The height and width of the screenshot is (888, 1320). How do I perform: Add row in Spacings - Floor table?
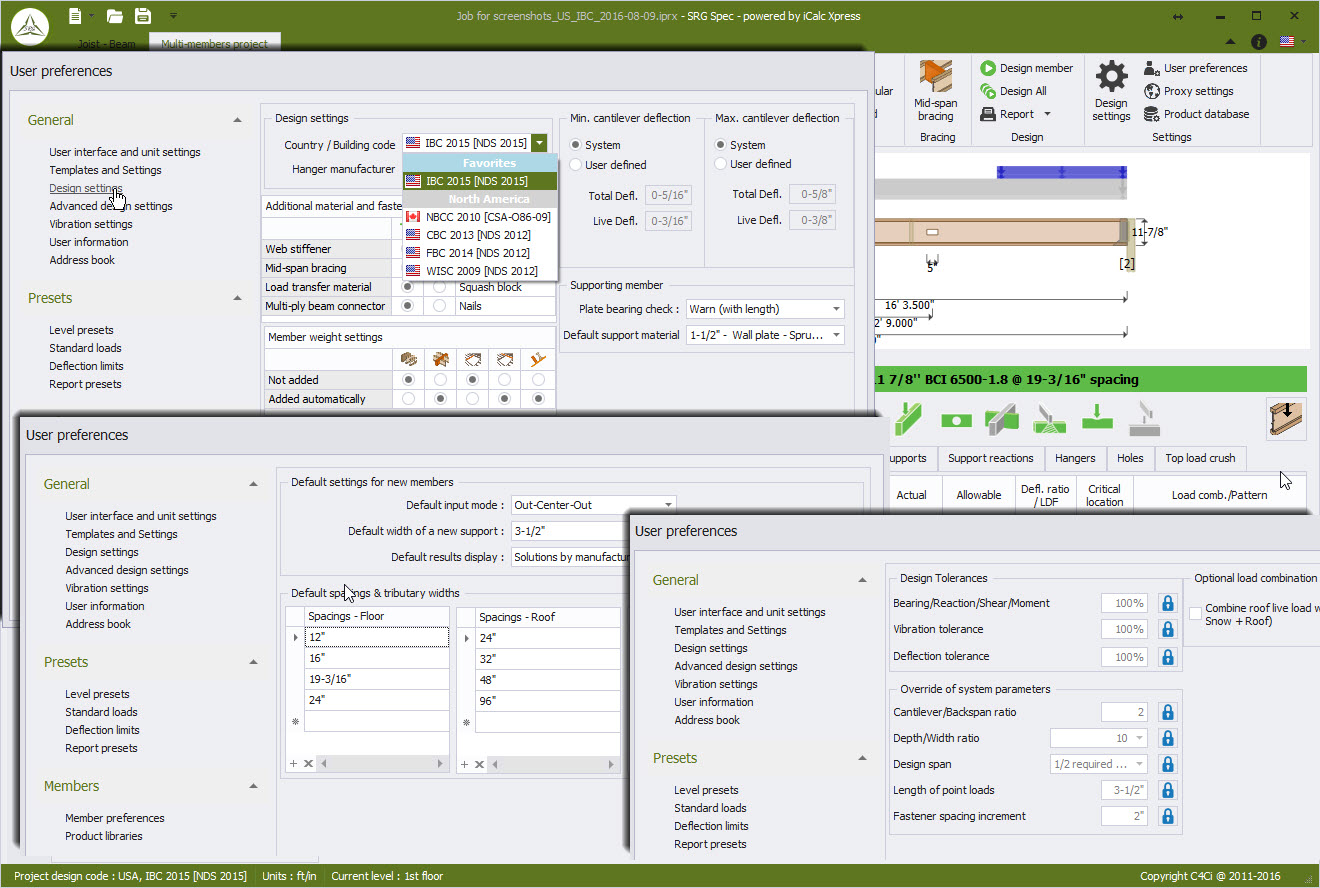(294, 763)
